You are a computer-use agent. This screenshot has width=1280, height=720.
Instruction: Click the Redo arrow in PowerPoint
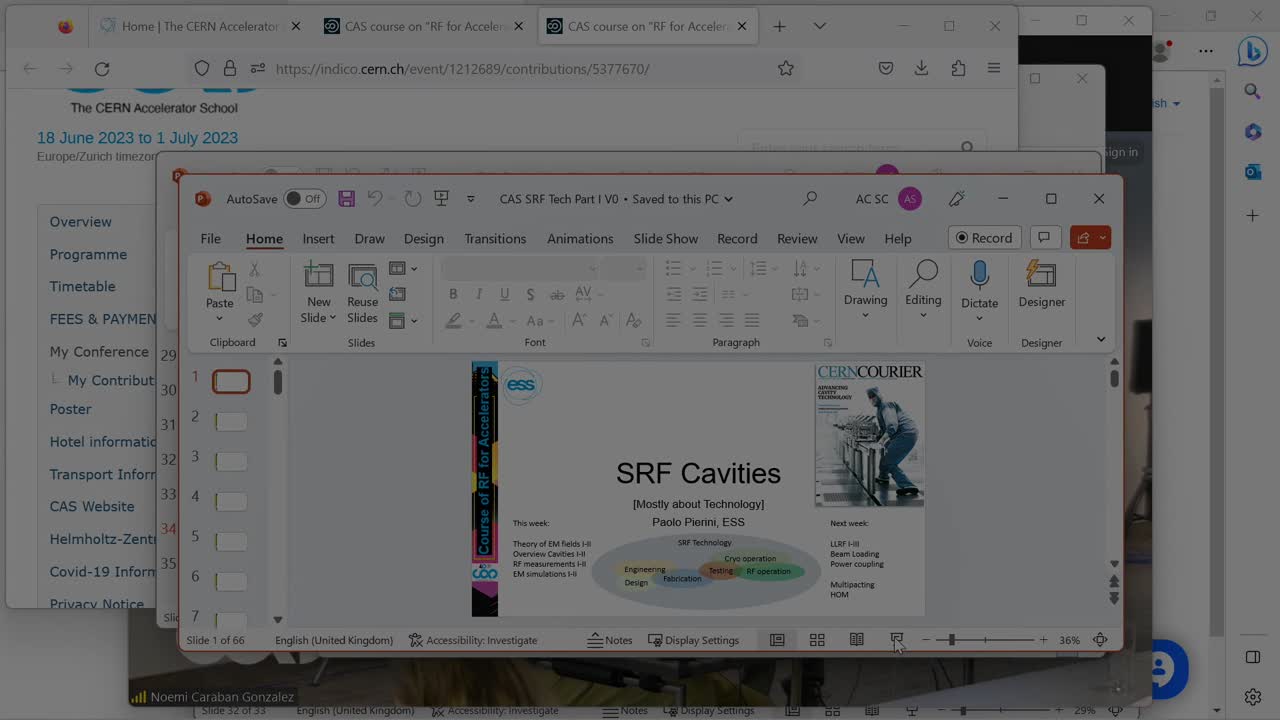[412, 199]
